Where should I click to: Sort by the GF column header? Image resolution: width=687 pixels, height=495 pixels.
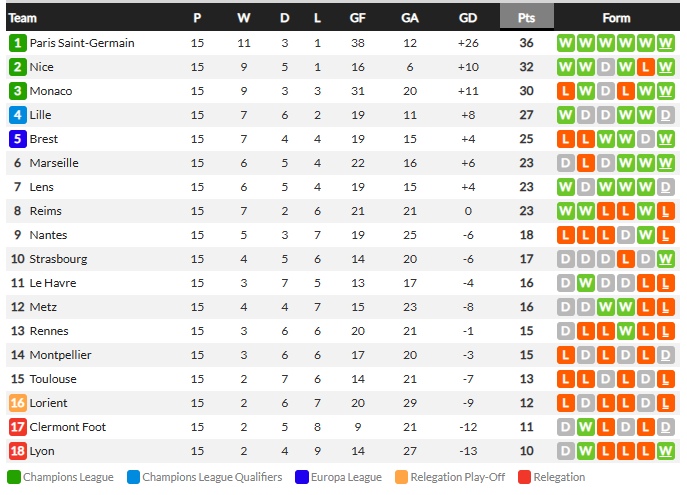(358, 18)
